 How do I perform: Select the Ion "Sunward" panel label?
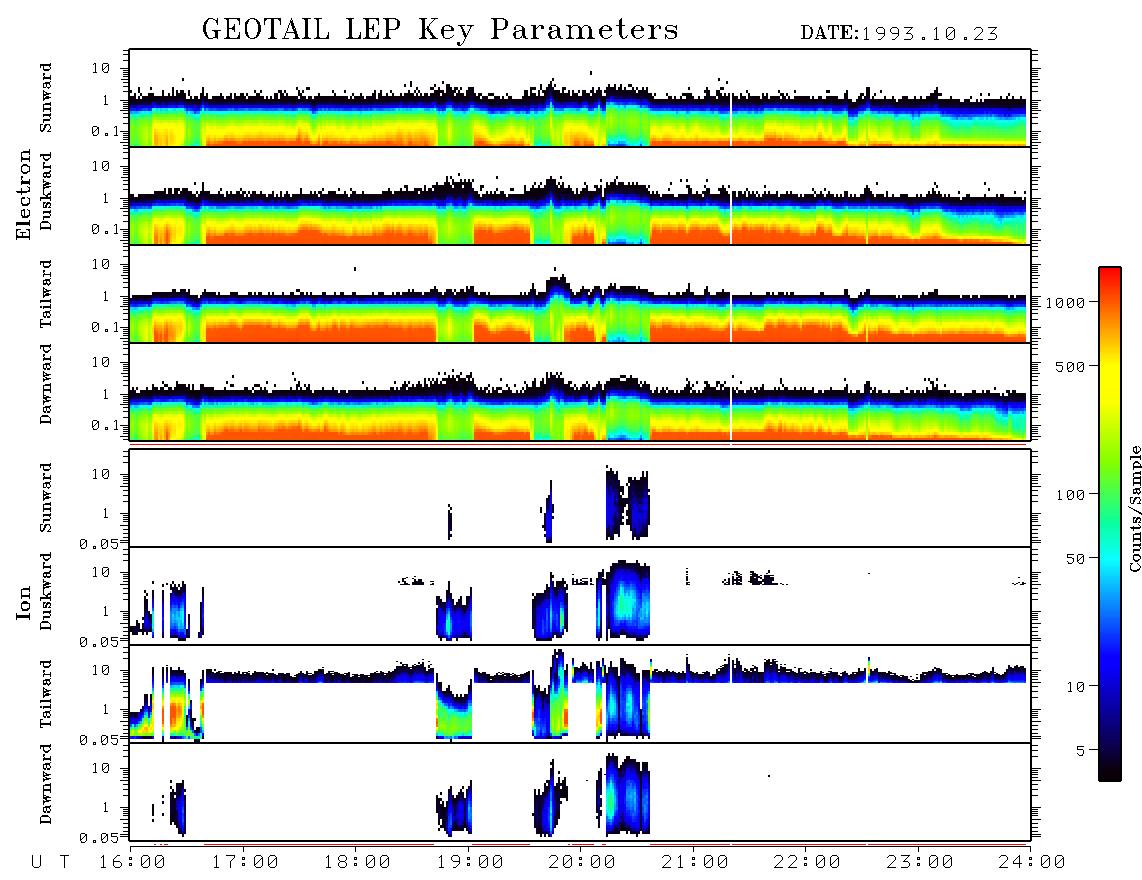coord(46,498)
